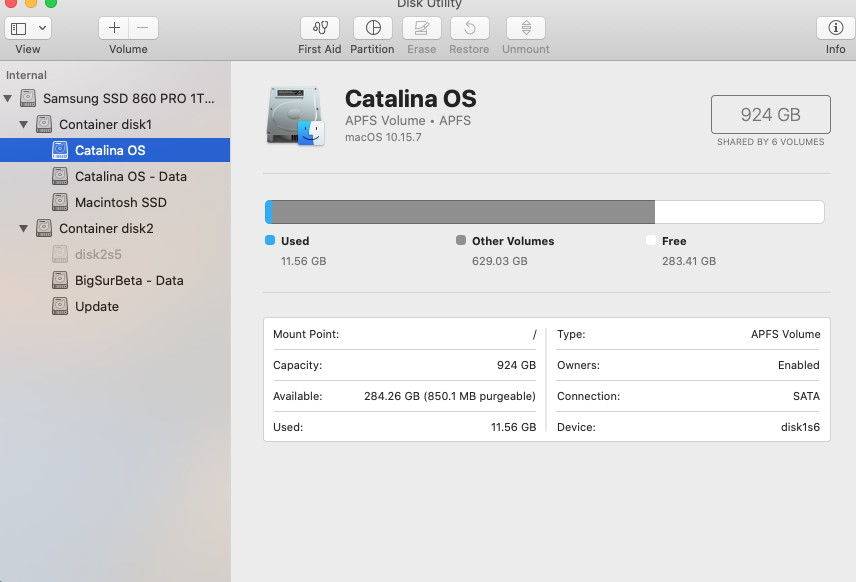Screen dimensions: 856x582
Task: Click the Samsung SSD drive icon
Action: tap(28, 98)
